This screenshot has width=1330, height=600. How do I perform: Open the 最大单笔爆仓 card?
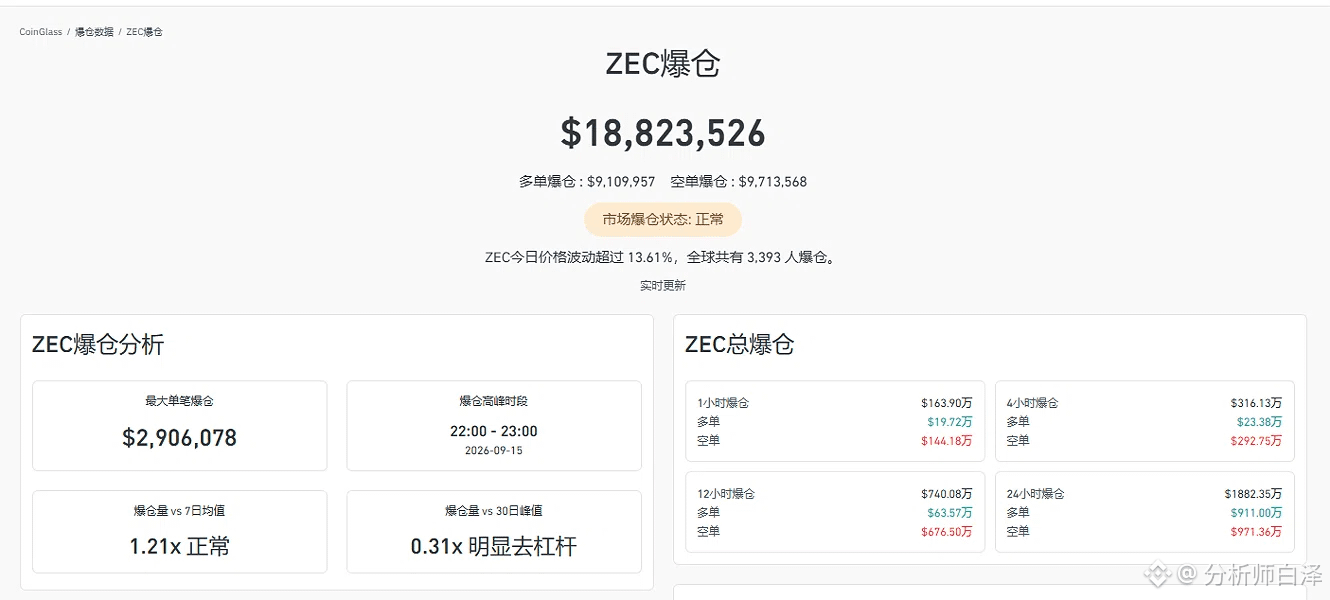[x=180, y=425]
